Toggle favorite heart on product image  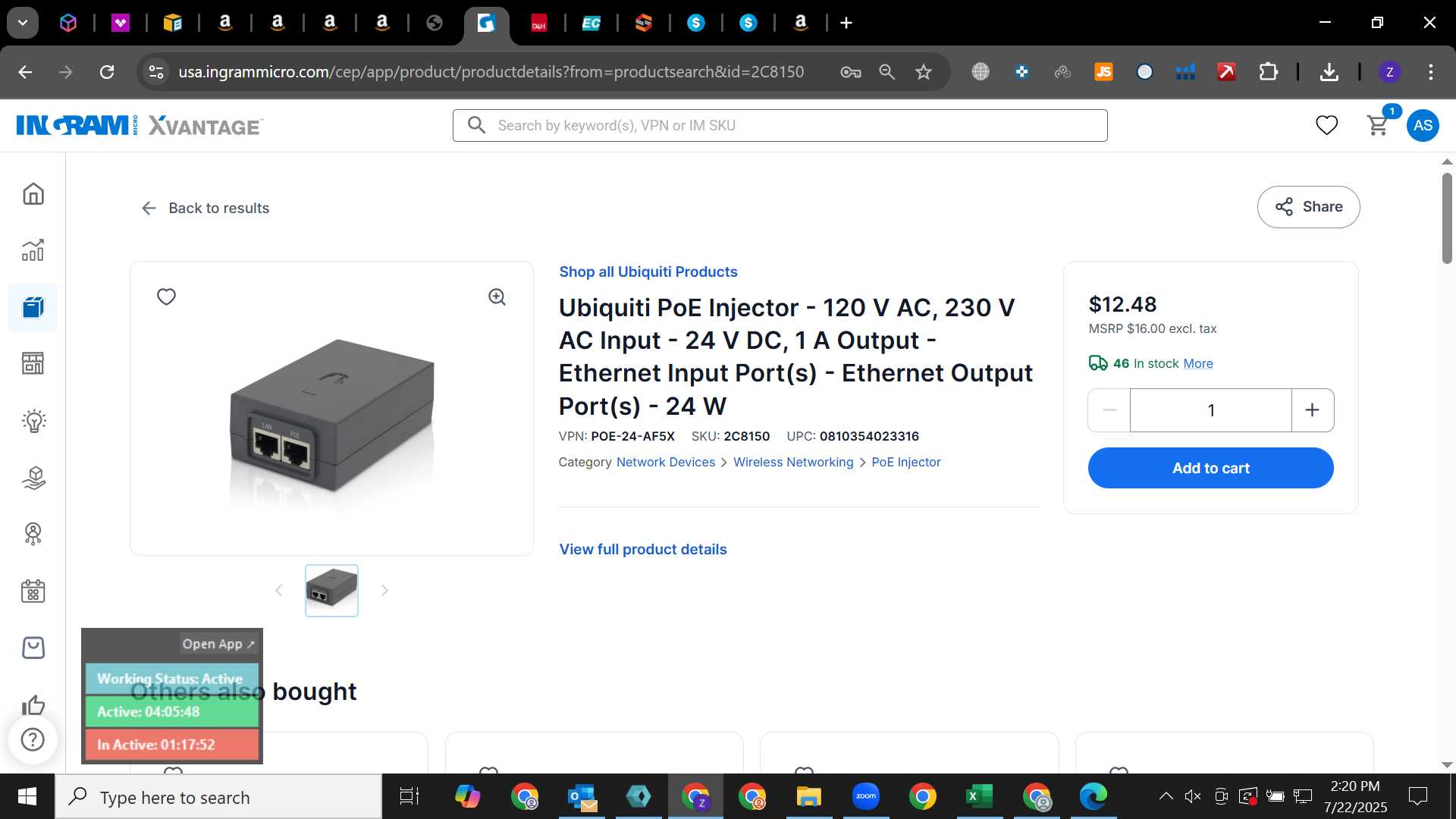click(x=166, y=297)
